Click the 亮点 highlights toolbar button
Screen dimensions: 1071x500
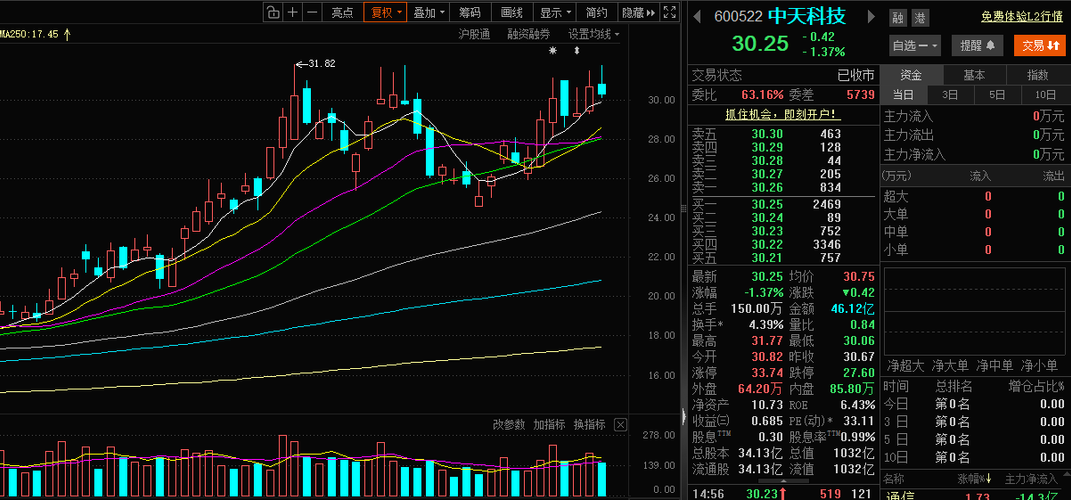pos(342,12)
